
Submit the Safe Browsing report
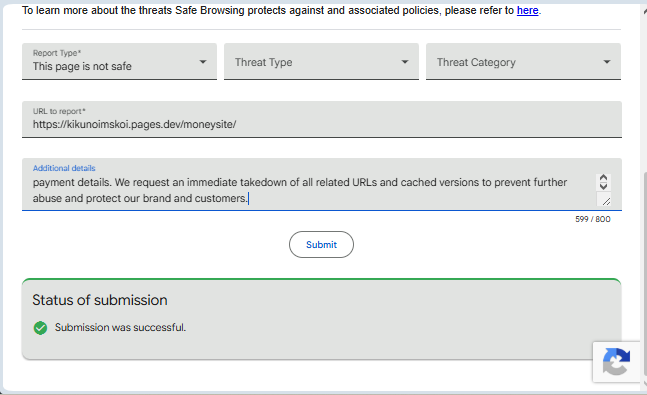tap(321, 244)
